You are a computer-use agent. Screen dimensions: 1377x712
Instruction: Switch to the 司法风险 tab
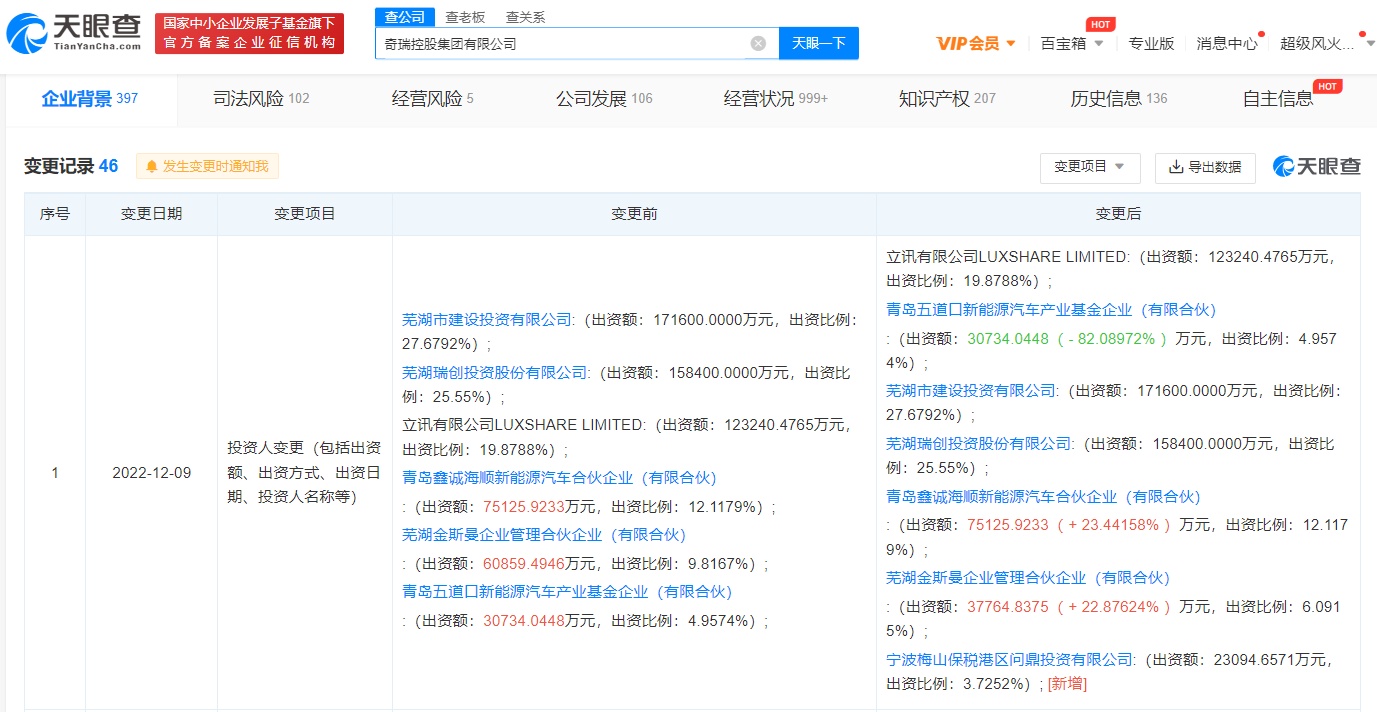click(x=260, y=98)
